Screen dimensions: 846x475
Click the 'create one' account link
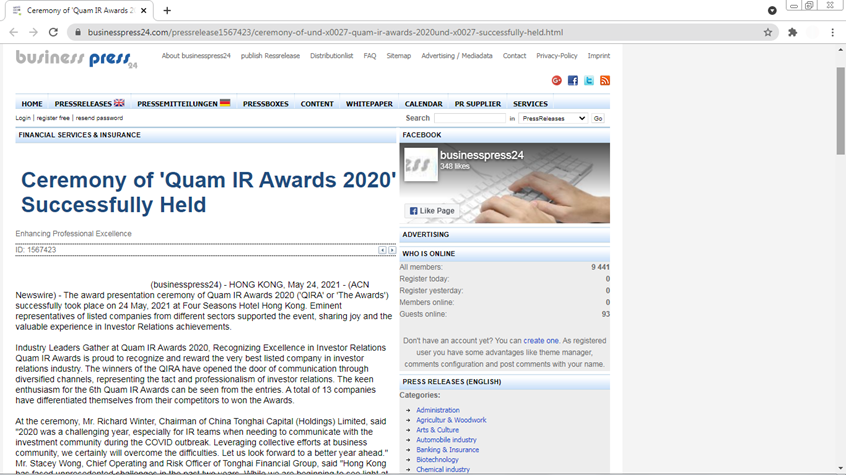pos(541,341)
